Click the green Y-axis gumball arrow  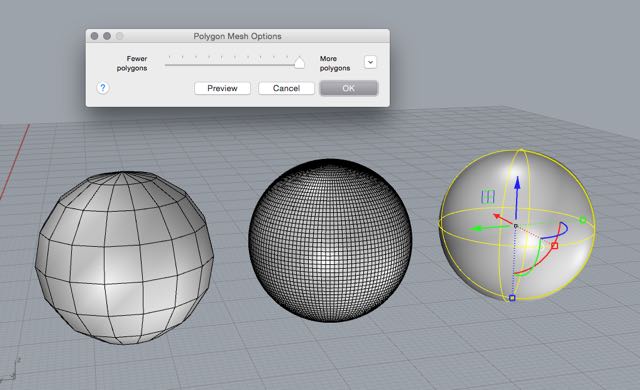(x=490, y=228)
